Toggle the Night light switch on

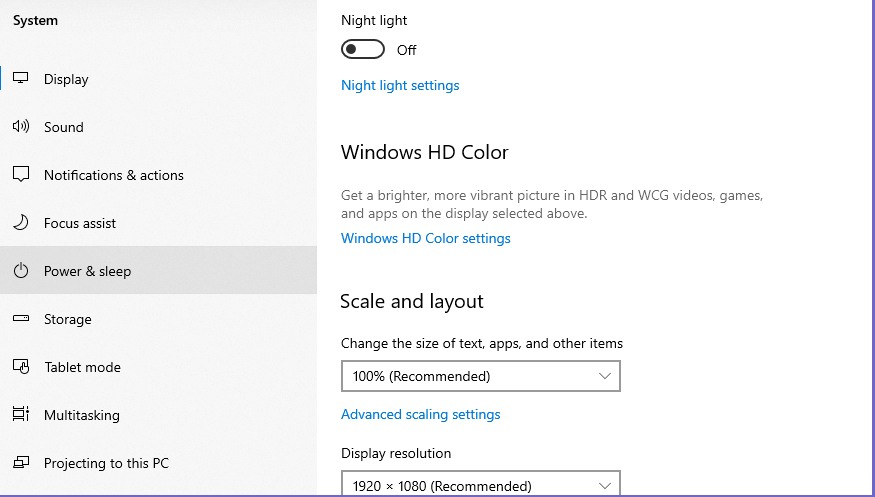[x=363, y=49]
